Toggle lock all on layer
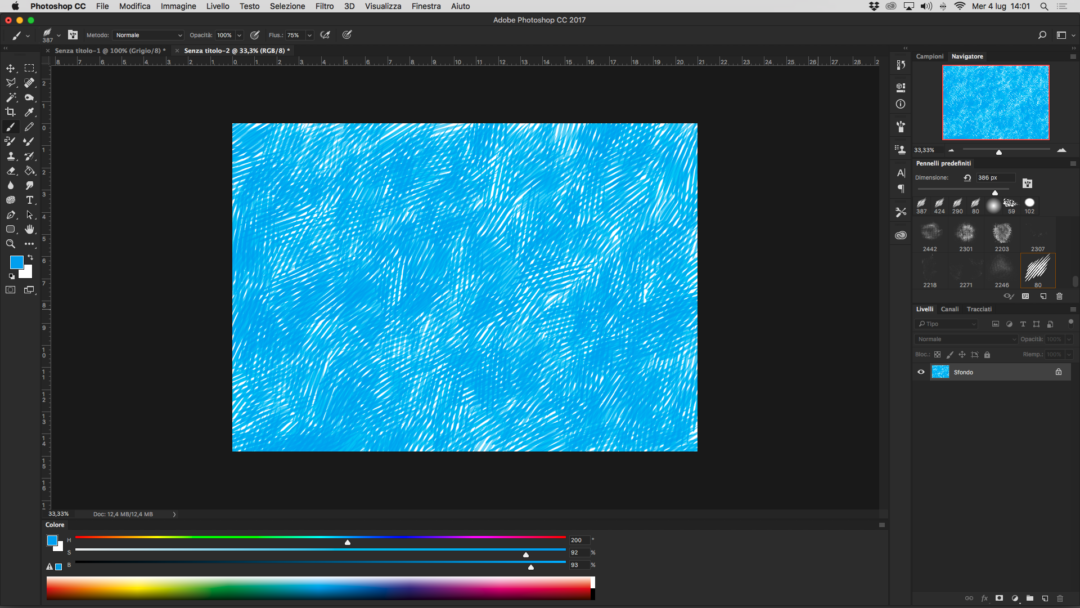The image size is (1080, 608). 987,355
